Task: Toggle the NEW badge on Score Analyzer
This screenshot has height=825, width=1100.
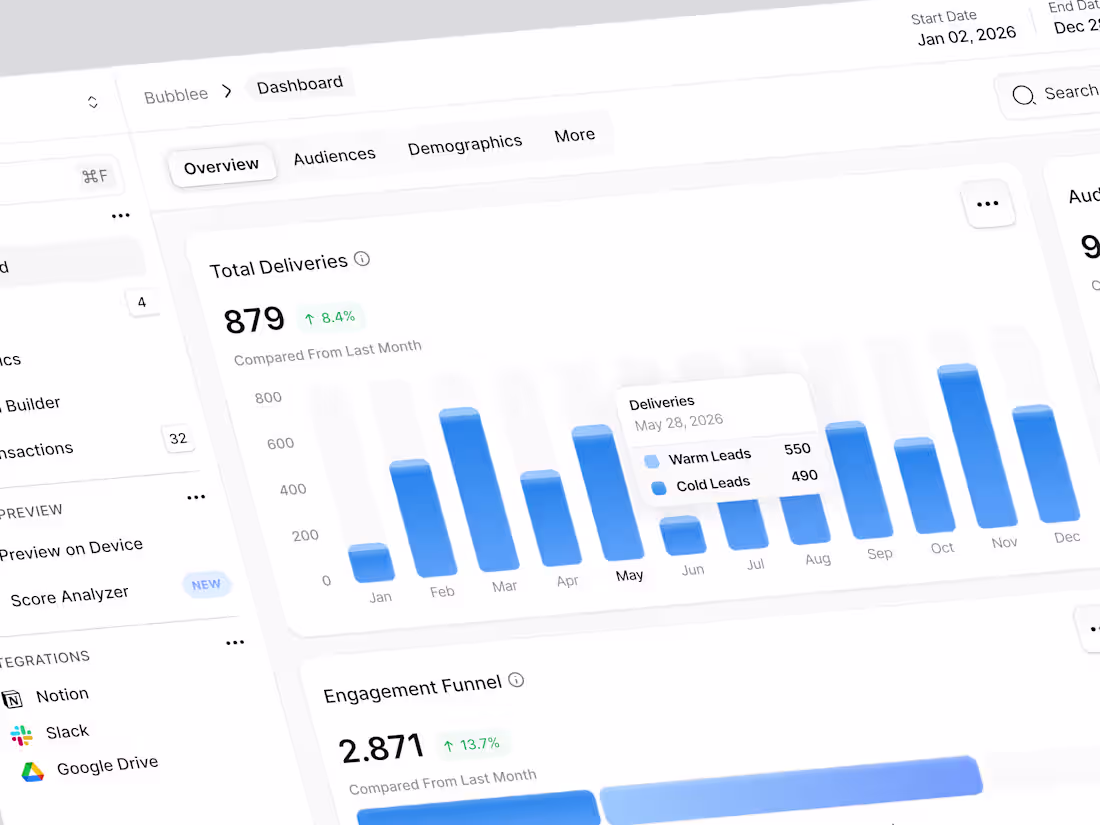Action: click(x=206, y=584)
